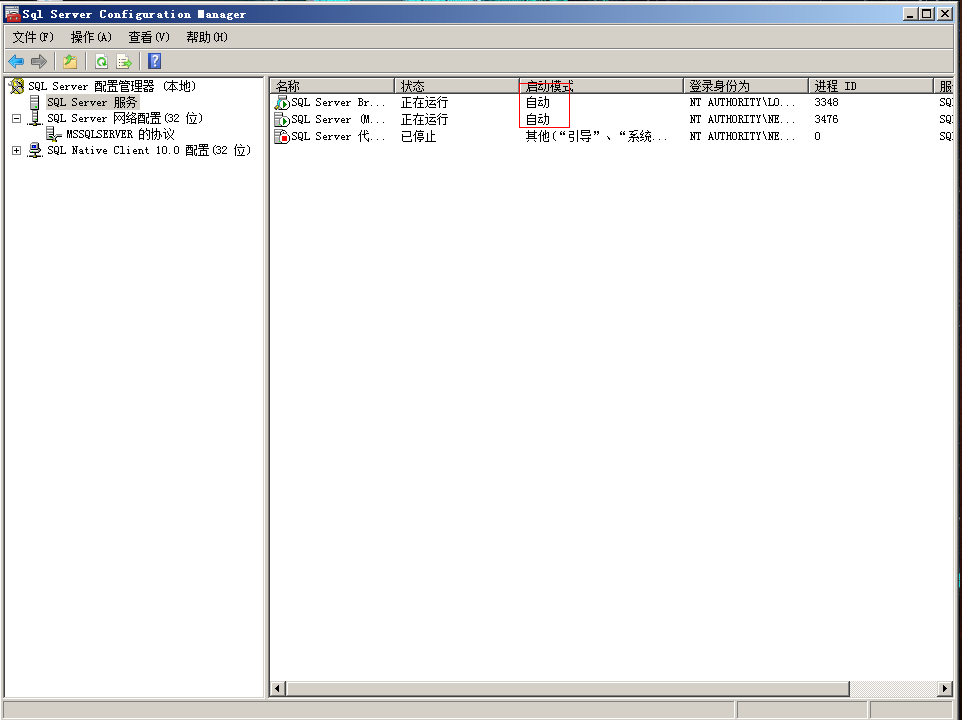962x720 pixels.
Task: Click the SQL Server 配置管理器 root node icon
Action: coord(17,86)
